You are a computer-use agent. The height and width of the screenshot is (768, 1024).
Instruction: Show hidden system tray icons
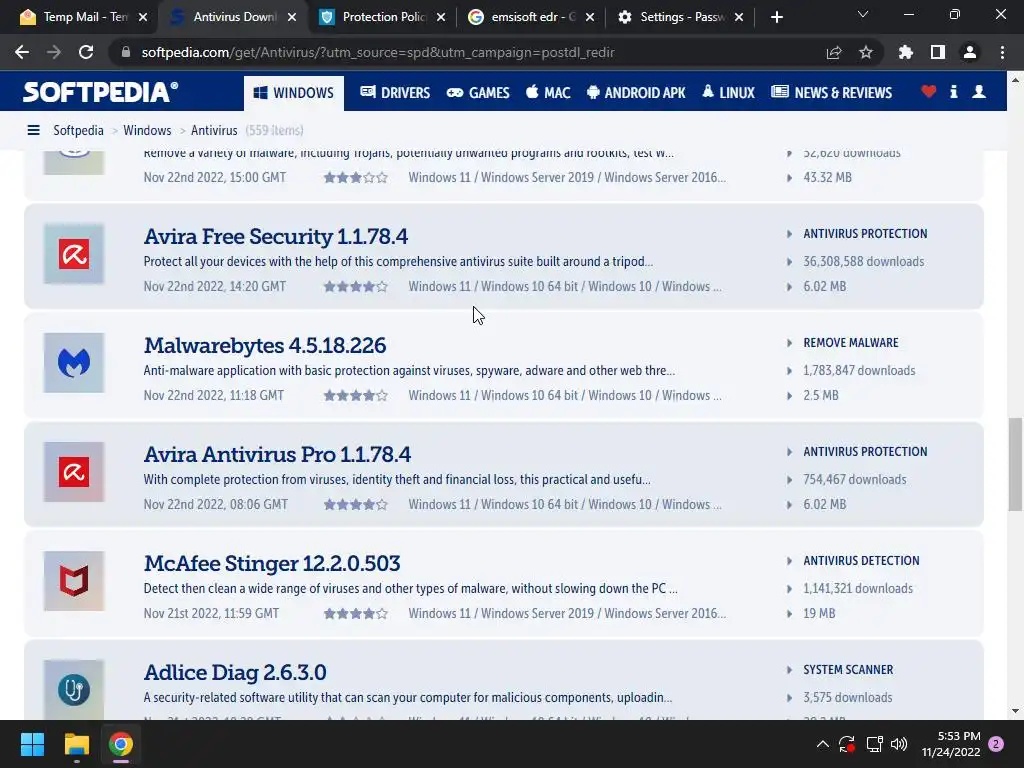(x=823, y=744)
